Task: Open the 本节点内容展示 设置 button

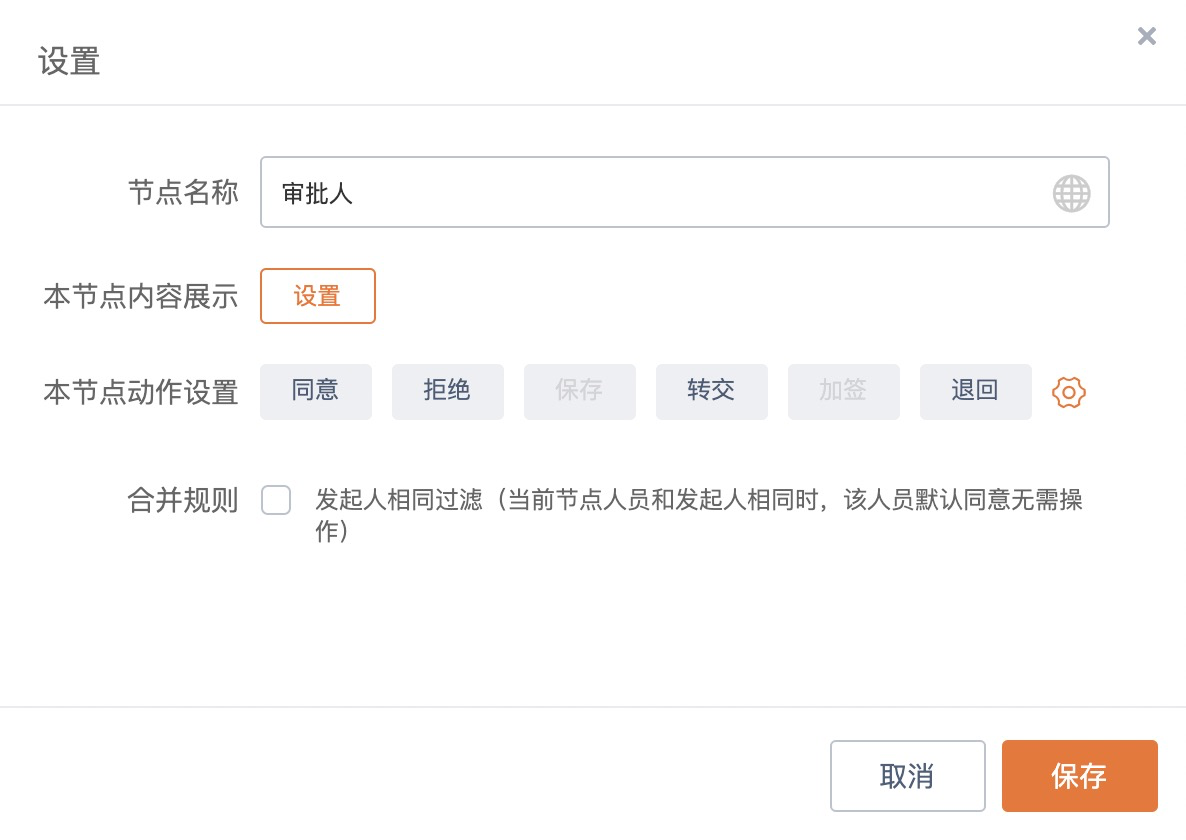Action: (318, 296)
